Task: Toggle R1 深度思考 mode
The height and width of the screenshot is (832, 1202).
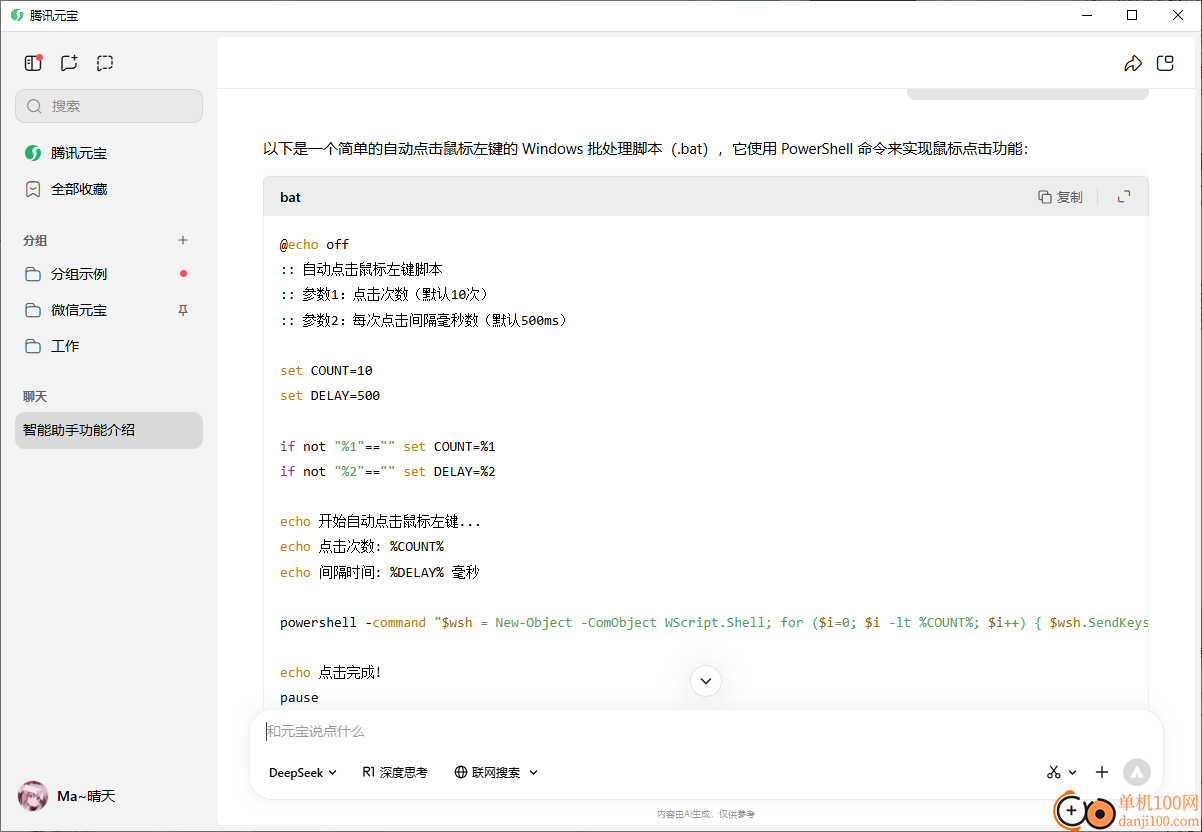Action: coord(395,772)
